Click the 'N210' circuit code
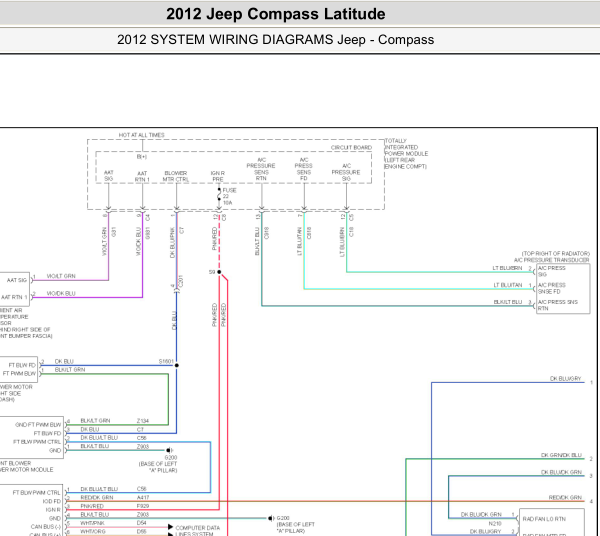Image resolution: width=600 pixels, height=536 pixels. click(495, 523)
